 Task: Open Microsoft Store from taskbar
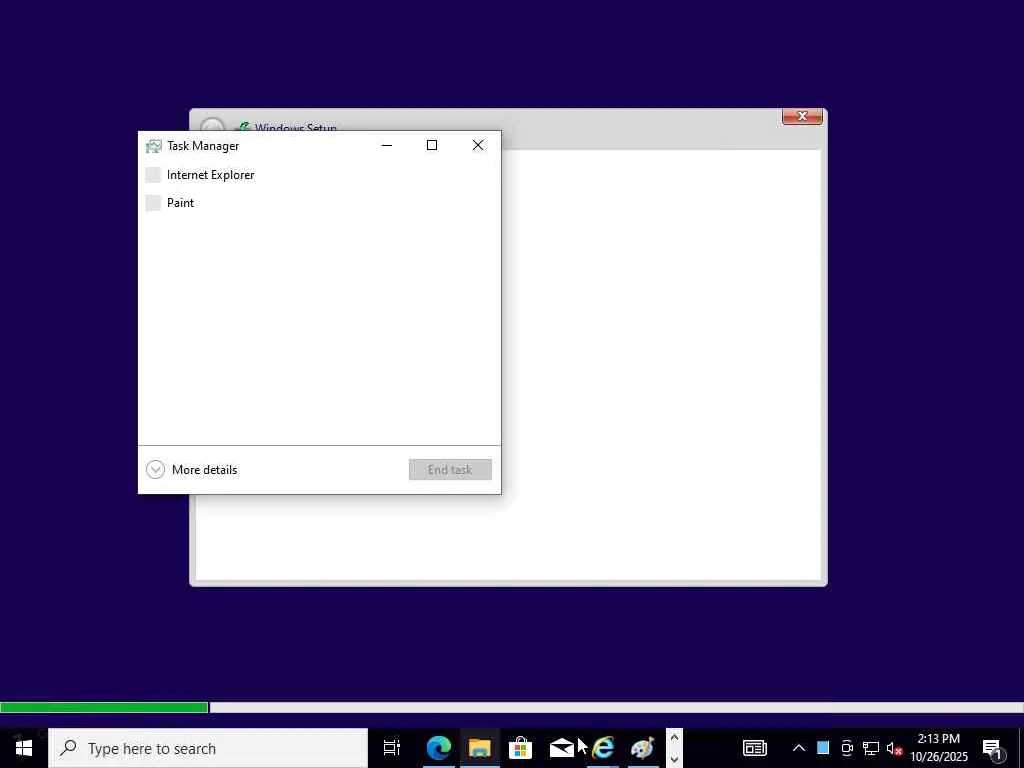tap(520, 748)
